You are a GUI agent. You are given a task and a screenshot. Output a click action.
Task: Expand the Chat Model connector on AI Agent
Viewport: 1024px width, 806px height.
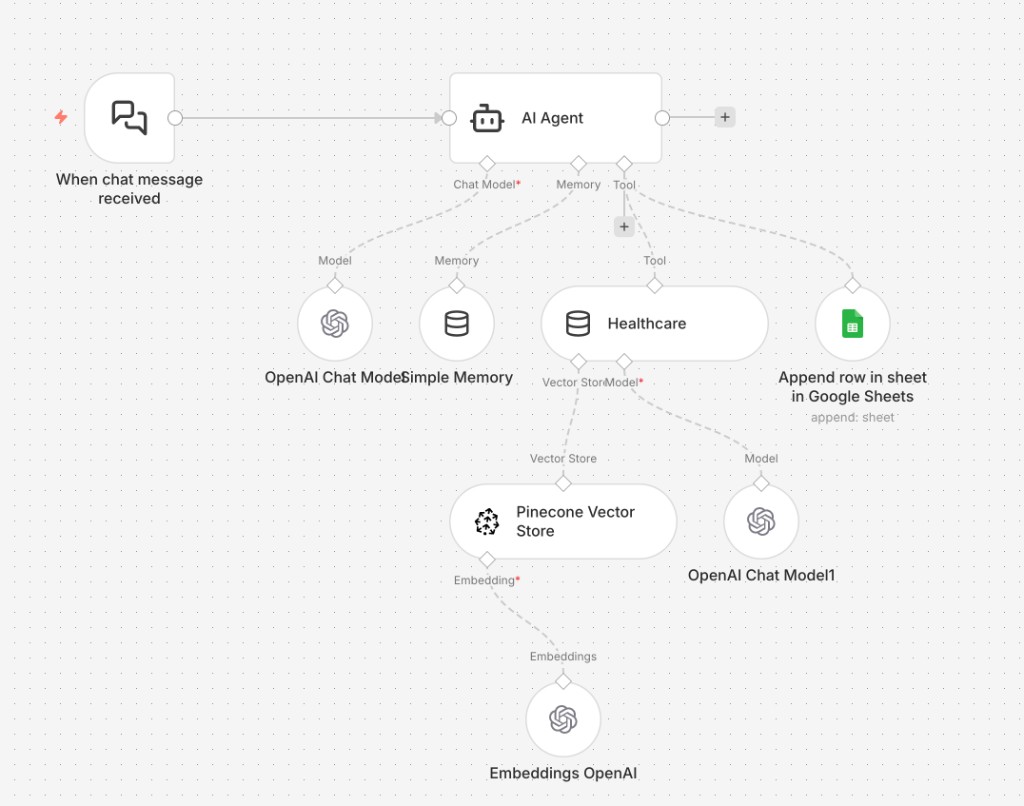[487, 163]
